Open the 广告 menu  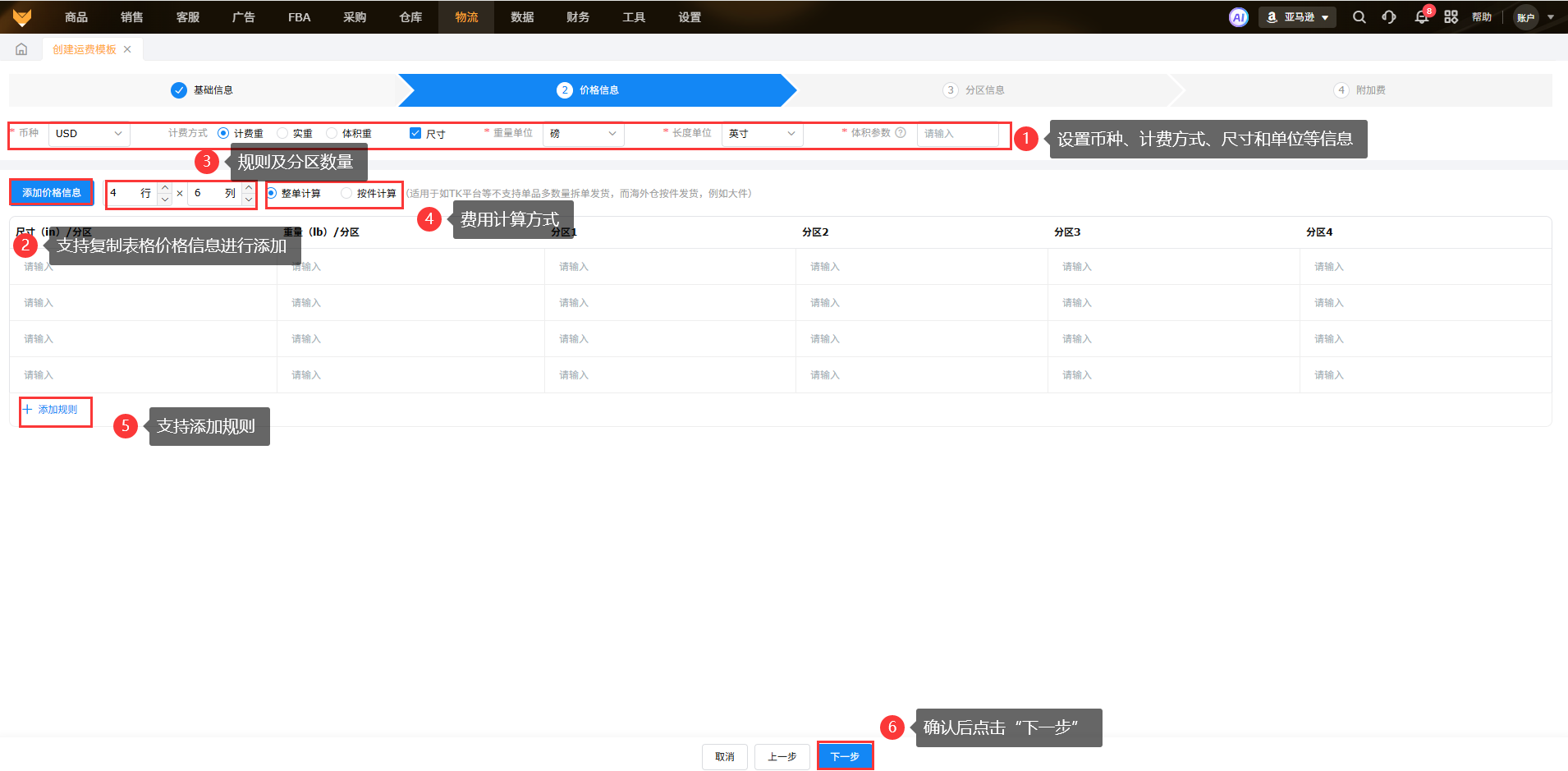244,17
